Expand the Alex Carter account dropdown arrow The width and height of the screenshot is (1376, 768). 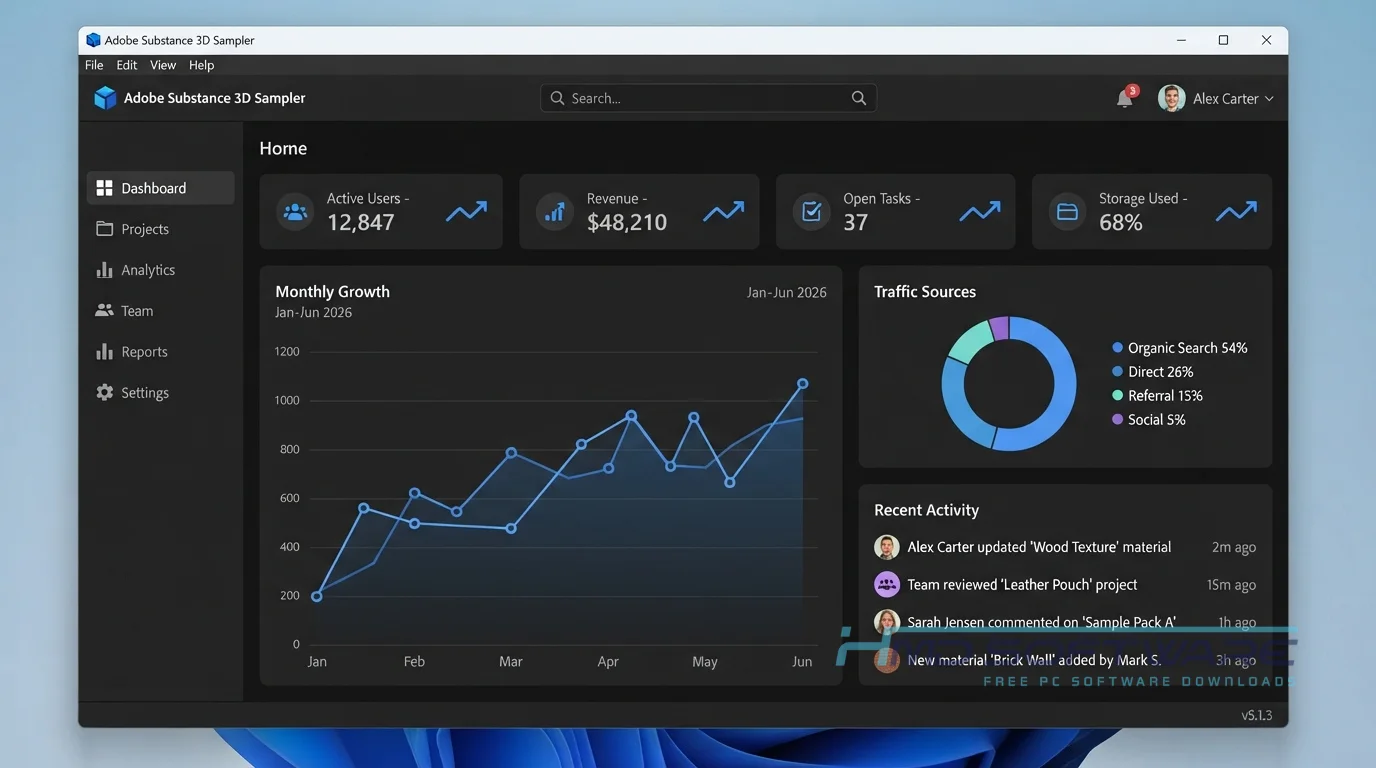coord(1269,99)
